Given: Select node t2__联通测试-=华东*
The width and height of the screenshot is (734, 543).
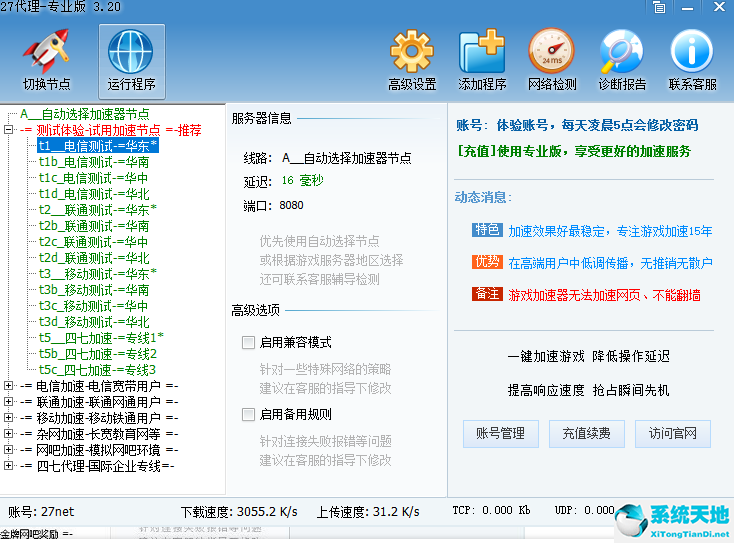Looking at the screenshot, I should coord(97,210).
